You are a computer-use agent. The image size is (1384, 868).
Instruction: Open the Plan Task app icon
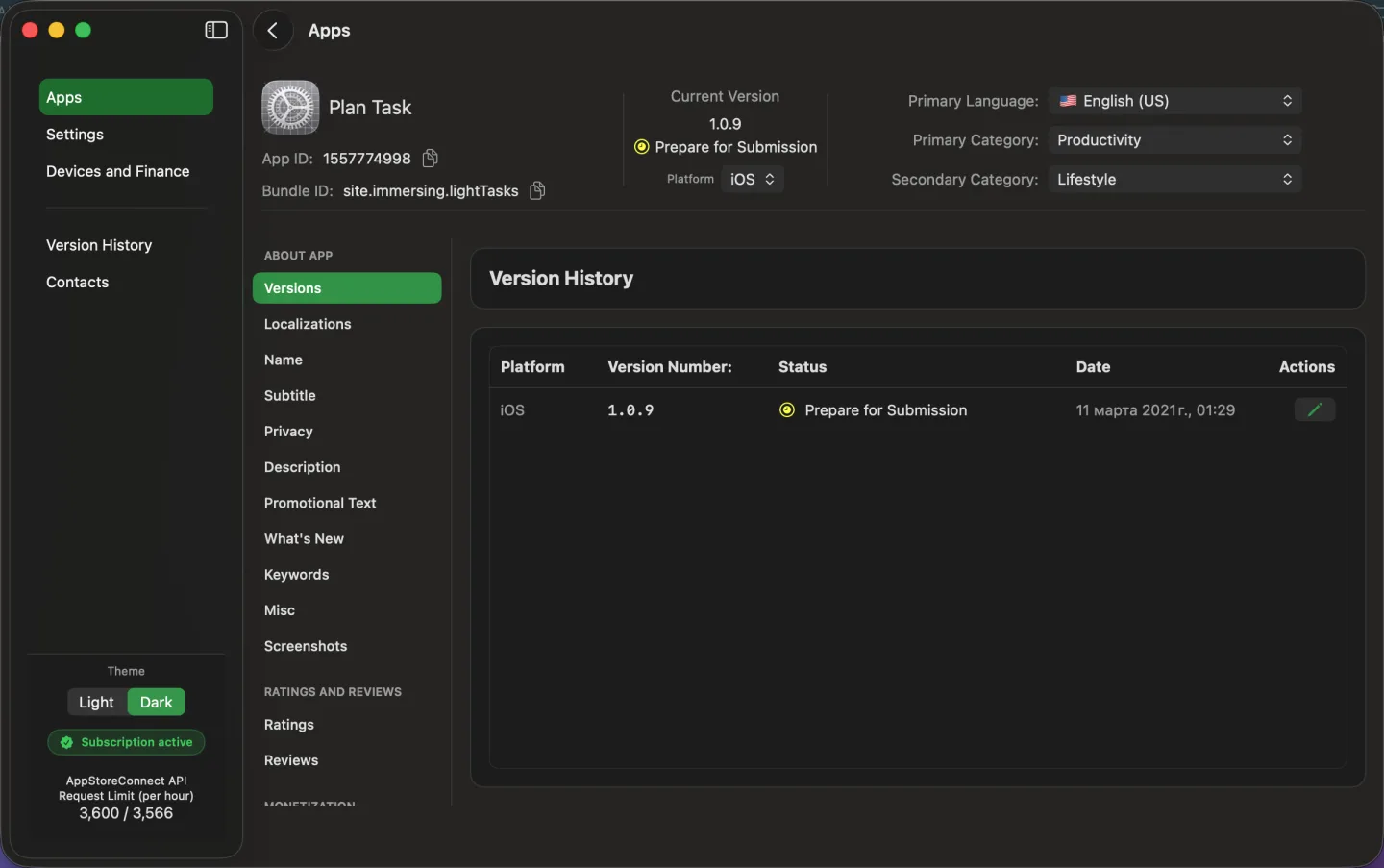pyautogui.click(x=290, y=107)
